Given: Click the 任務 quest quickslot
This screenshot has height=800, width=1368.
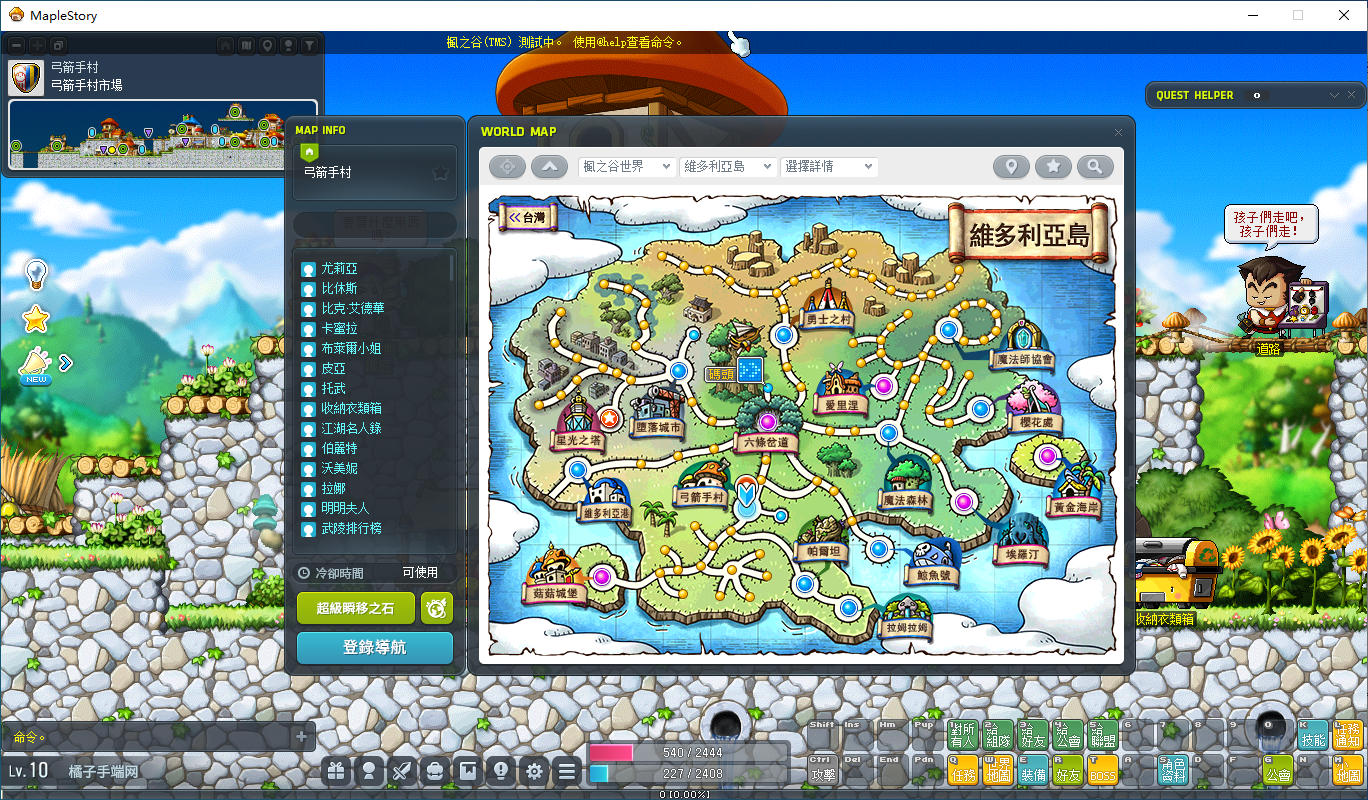Looking at the screenshot, I should 962,769.
